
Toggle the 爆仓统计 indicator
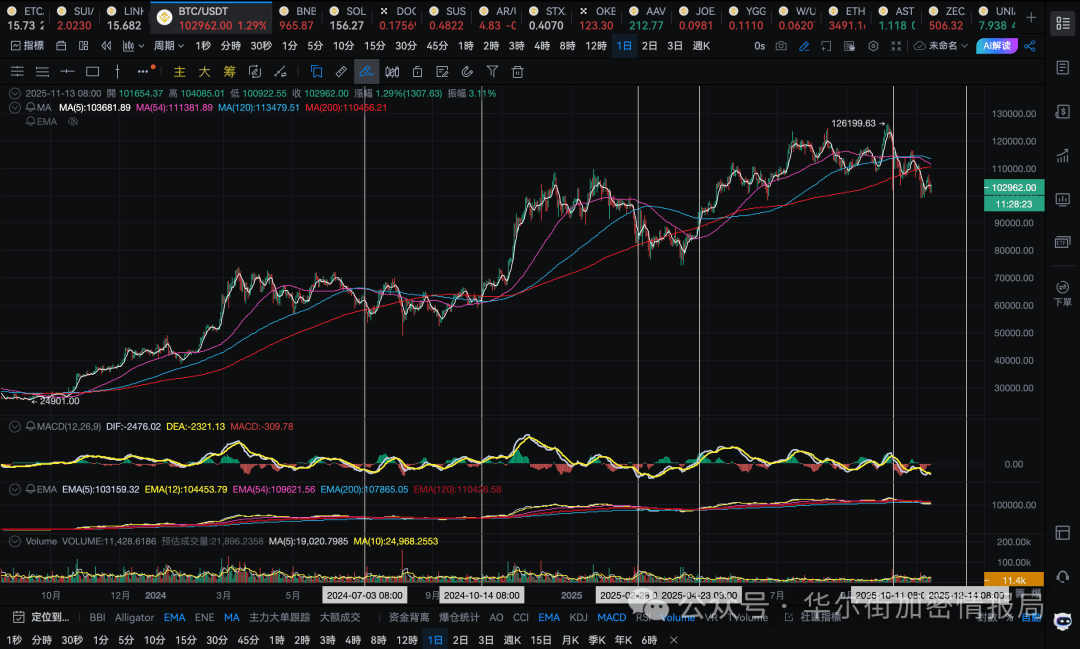click(x=459, y=617)
